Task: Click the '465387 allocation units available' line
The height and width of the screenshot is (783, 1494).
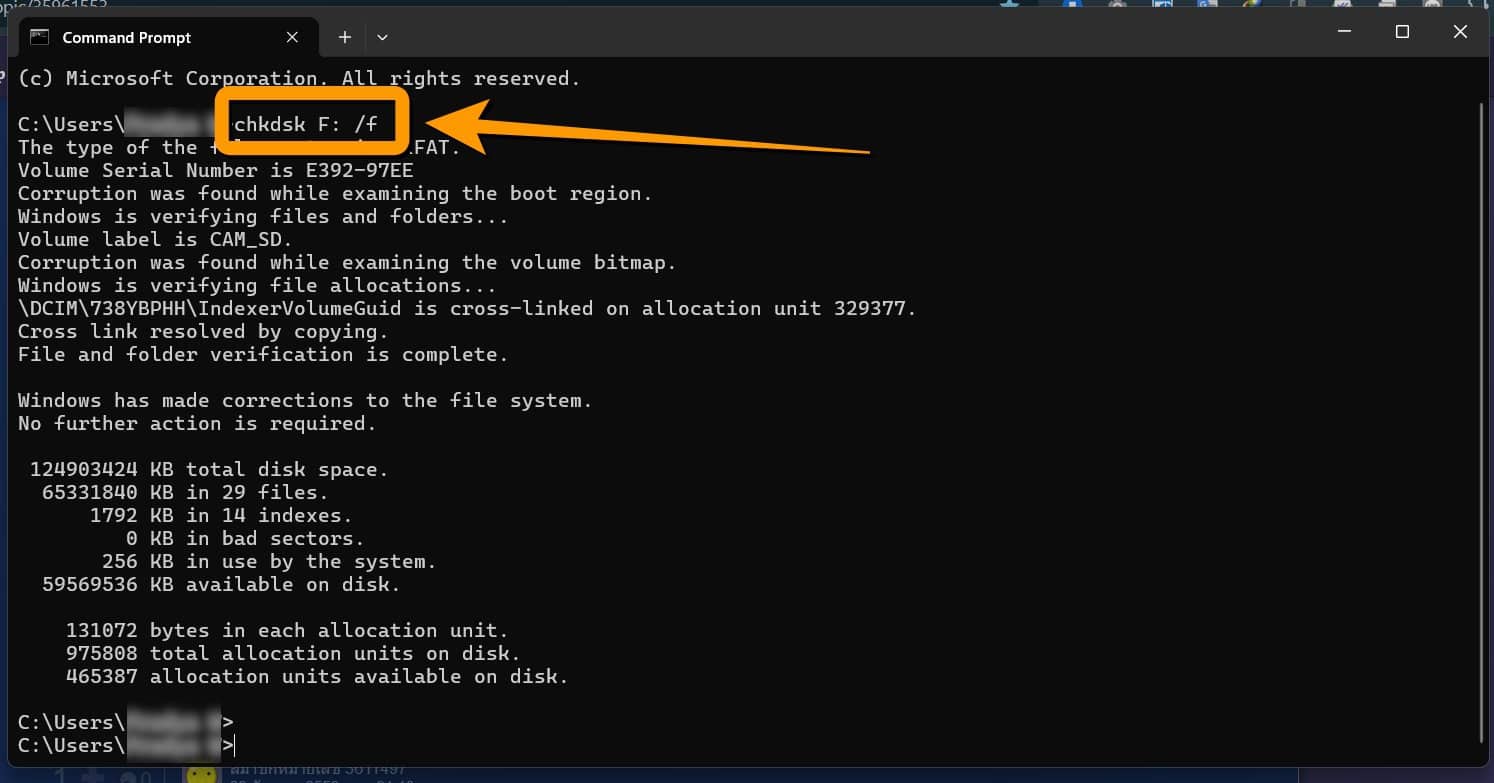Action: coord(317,676)
